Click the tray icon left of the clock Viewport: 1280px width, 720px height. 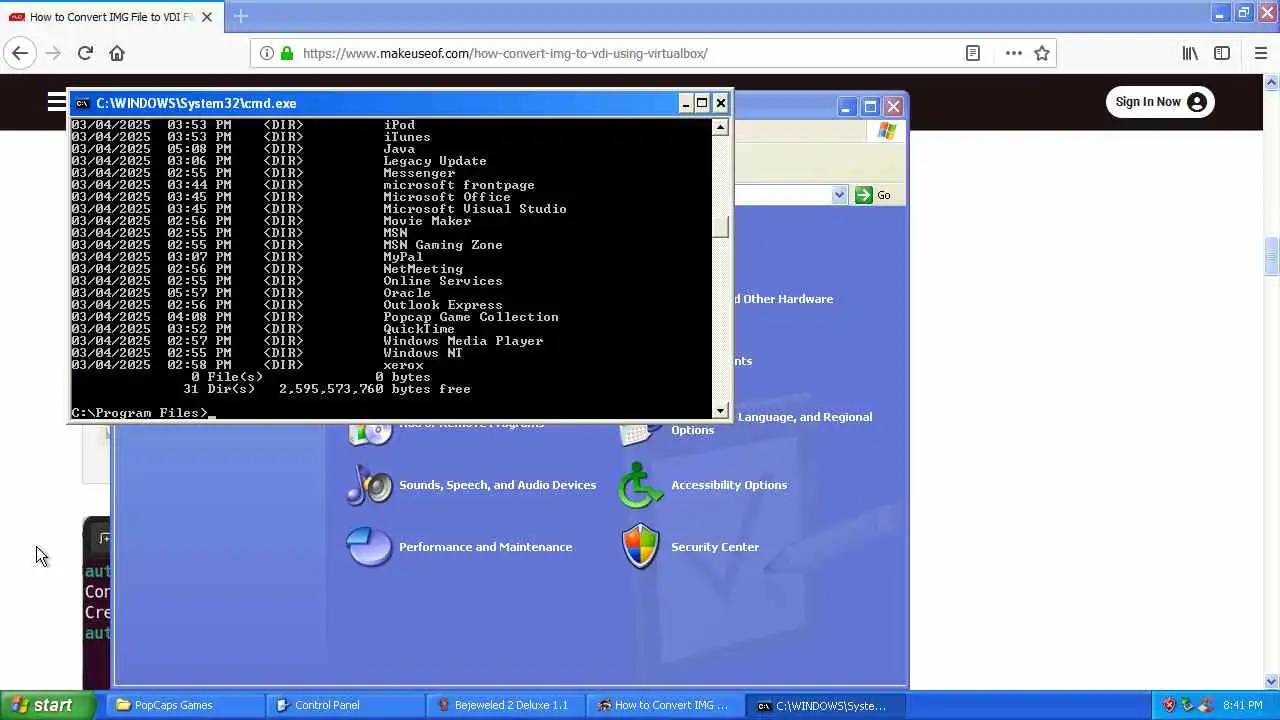[1206, 705]
